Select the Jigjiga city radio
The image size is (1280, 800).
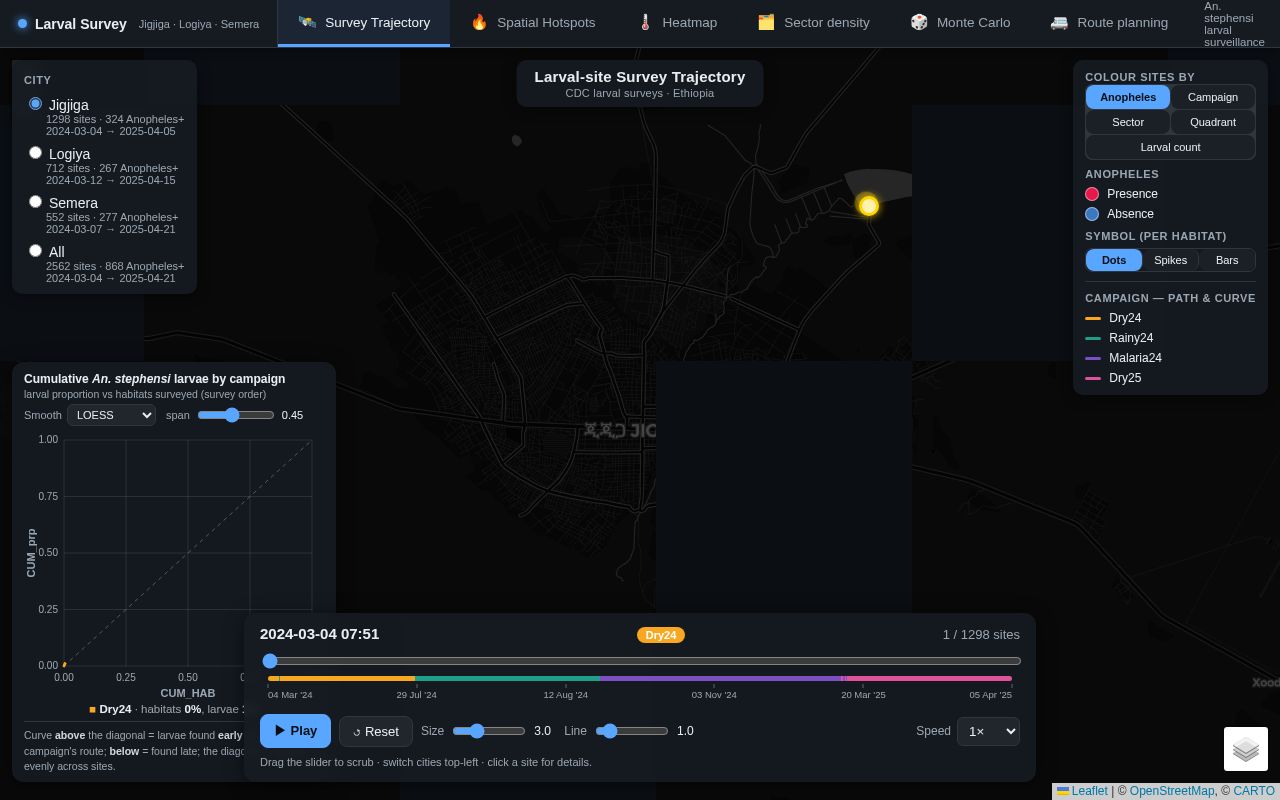(x=35, y=103)
